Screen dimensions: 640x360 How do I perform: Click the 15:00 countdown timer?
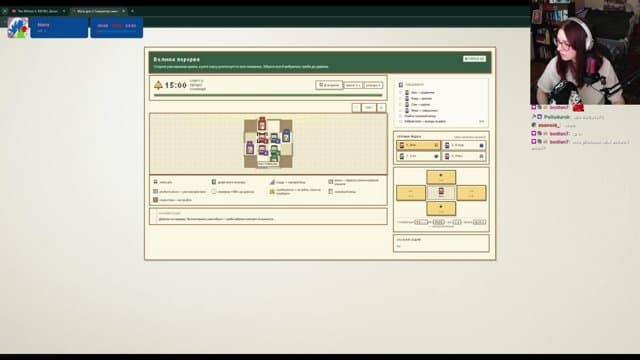point(176,85)
